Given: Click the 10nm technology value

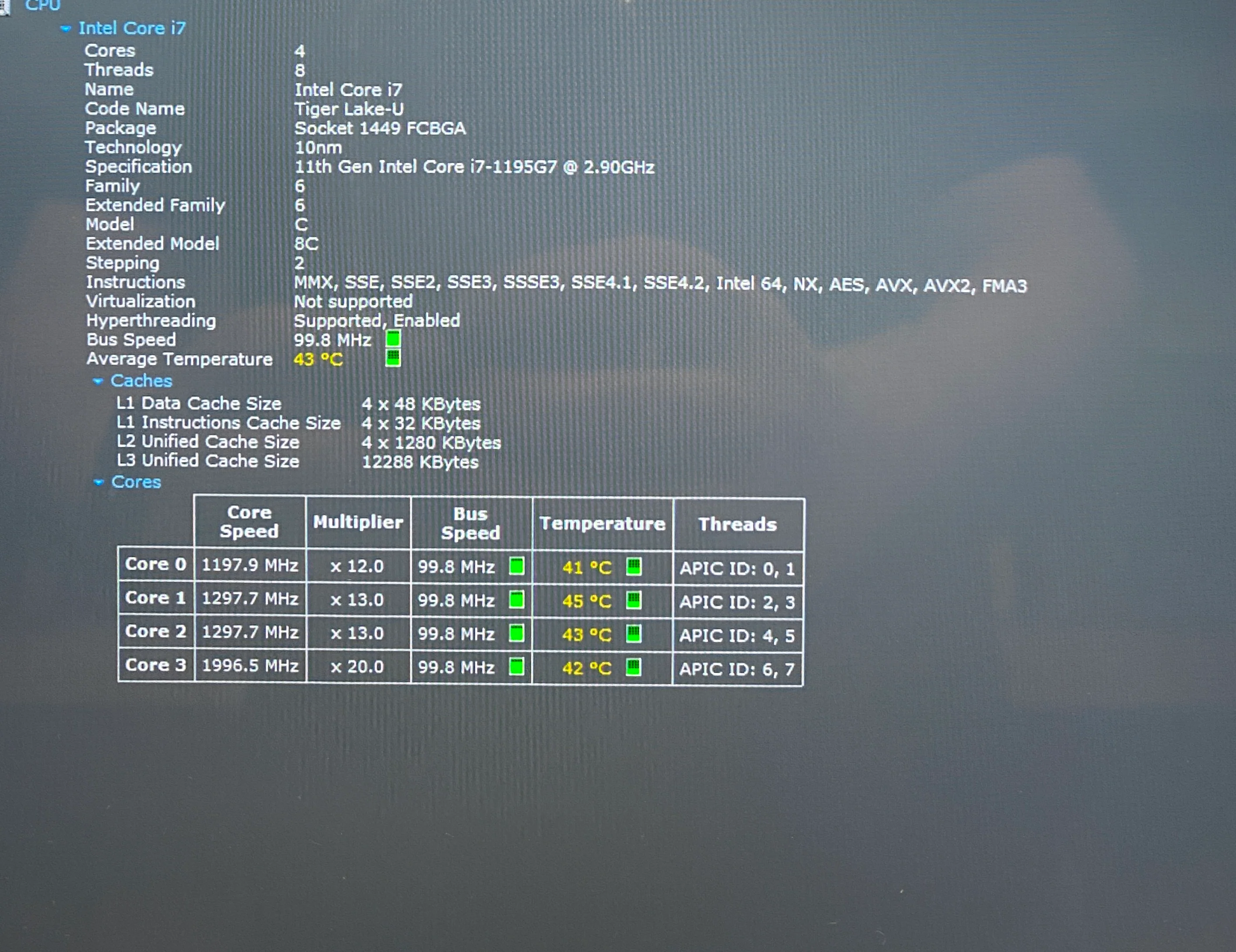Looking at the screenshot, I should (x=318, y=147).
